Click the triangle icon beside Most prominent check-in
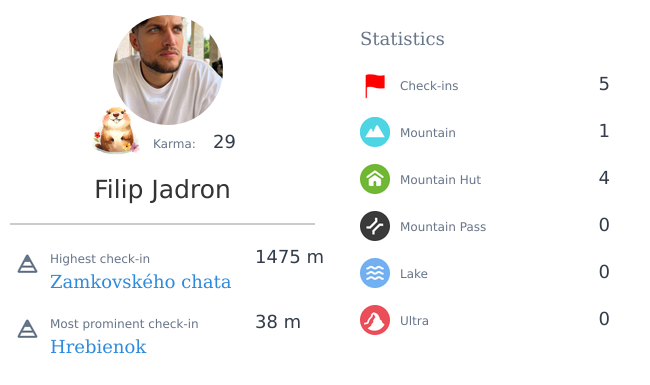The width and height of the screenshot is (650, 385). tap(27, 329)
